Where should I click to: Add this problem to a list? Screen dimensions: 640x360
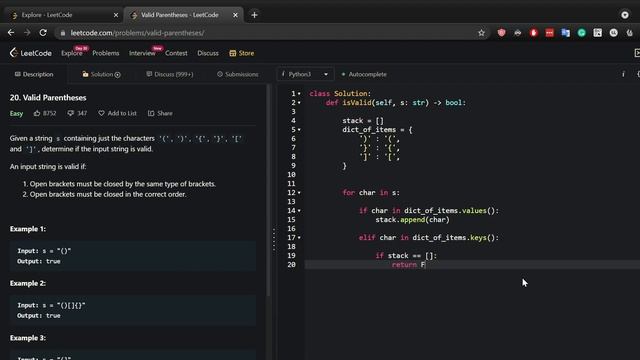[x=118, y=113]
